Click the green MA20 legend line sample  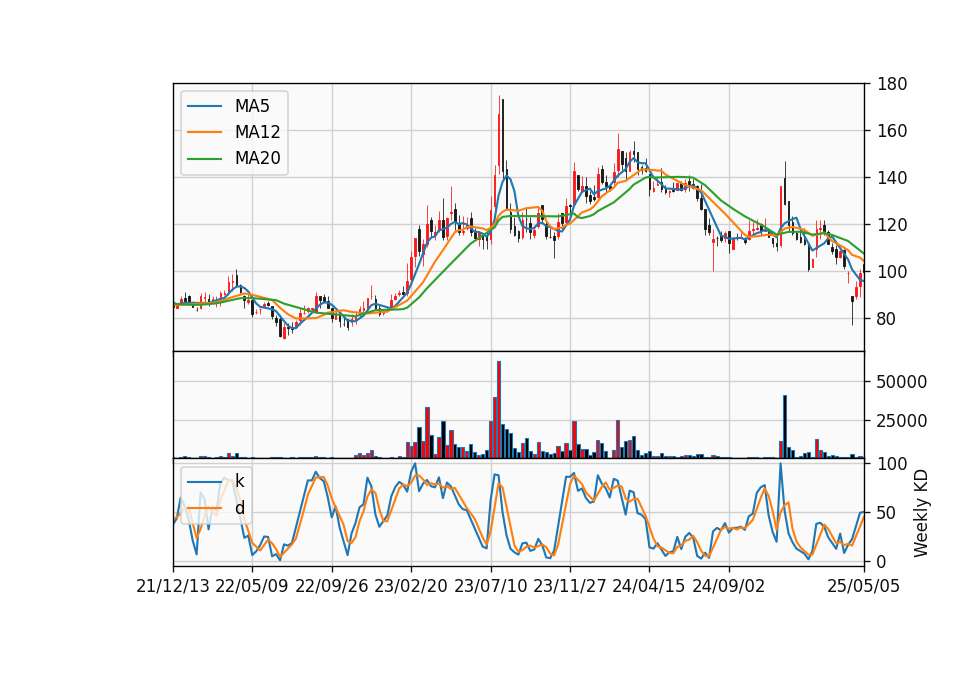pos(204,159)
